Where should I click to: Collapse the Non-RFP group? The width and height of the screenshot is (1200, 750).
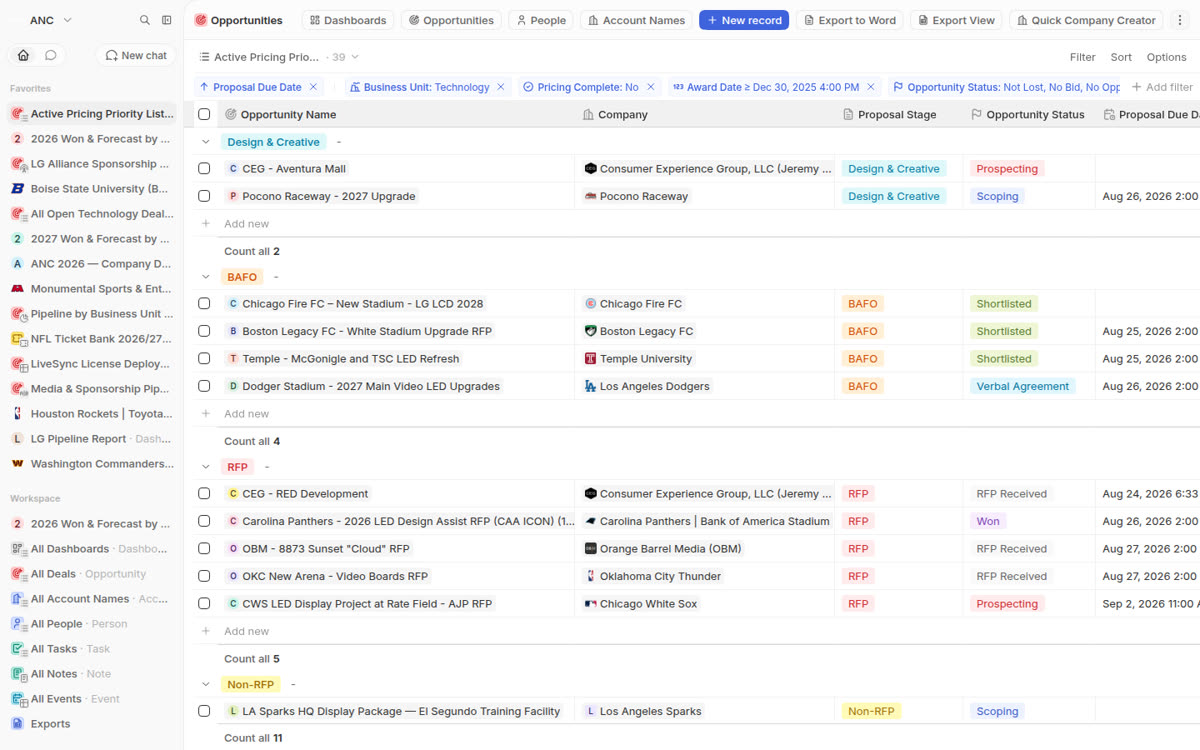click(206, 684)
